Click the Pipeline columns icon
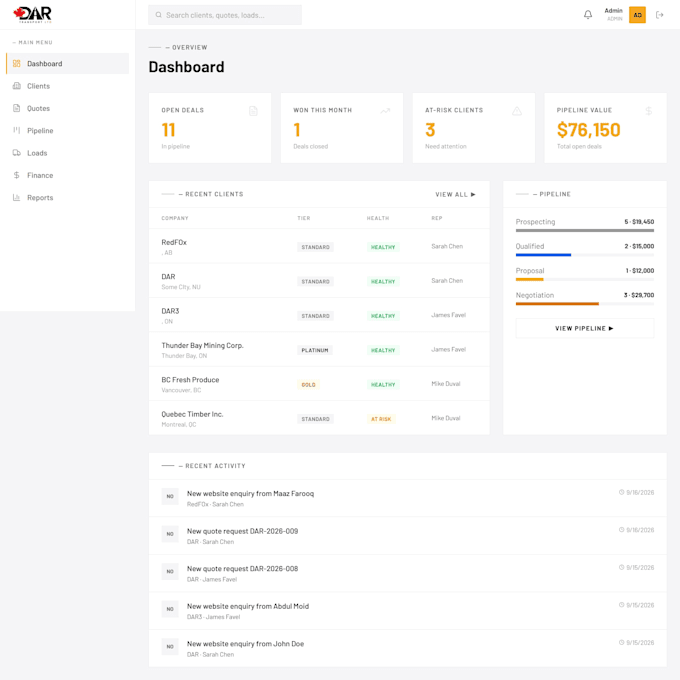Image resolution: width=680 pixels, height=680 pixels. (16, 130)
